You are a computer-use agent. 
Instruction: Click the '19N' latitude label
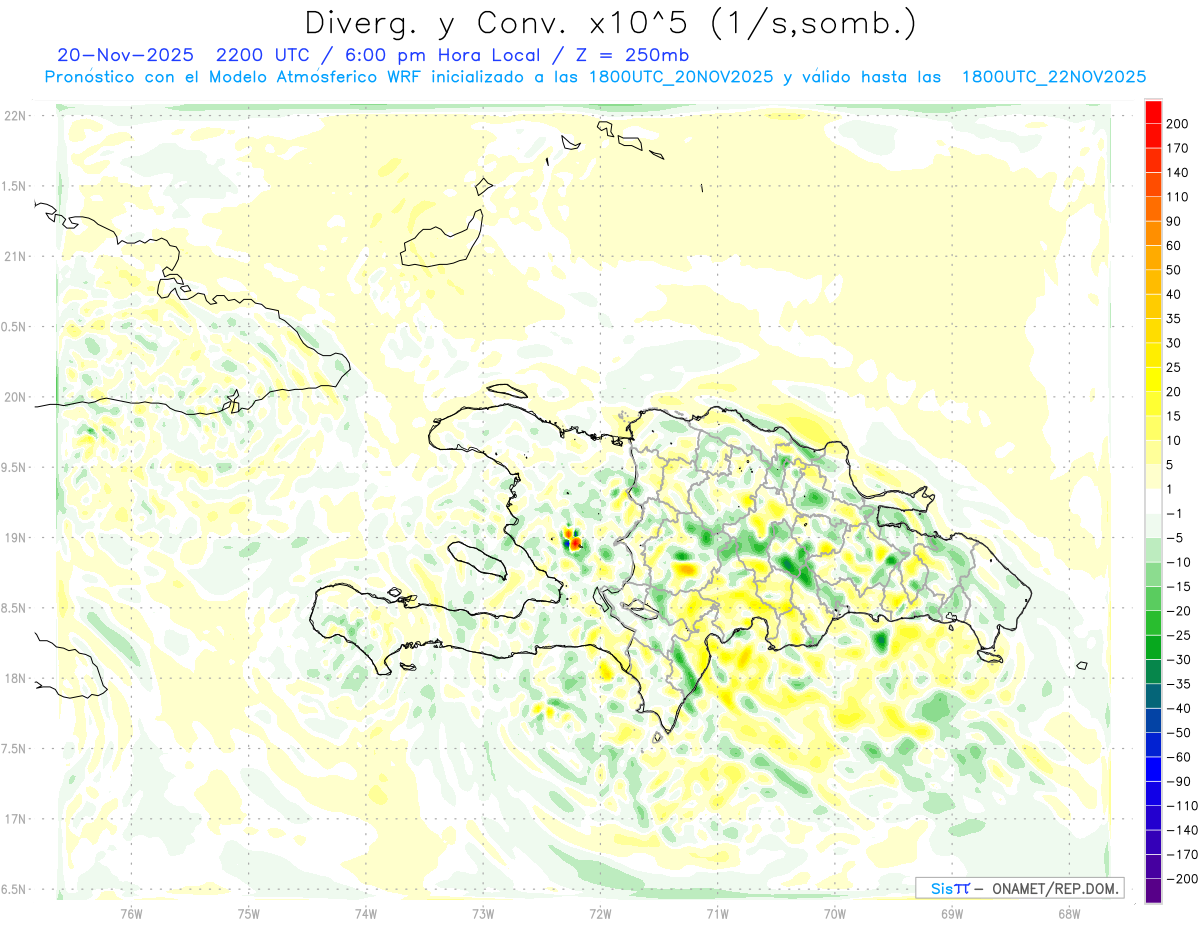15,538
